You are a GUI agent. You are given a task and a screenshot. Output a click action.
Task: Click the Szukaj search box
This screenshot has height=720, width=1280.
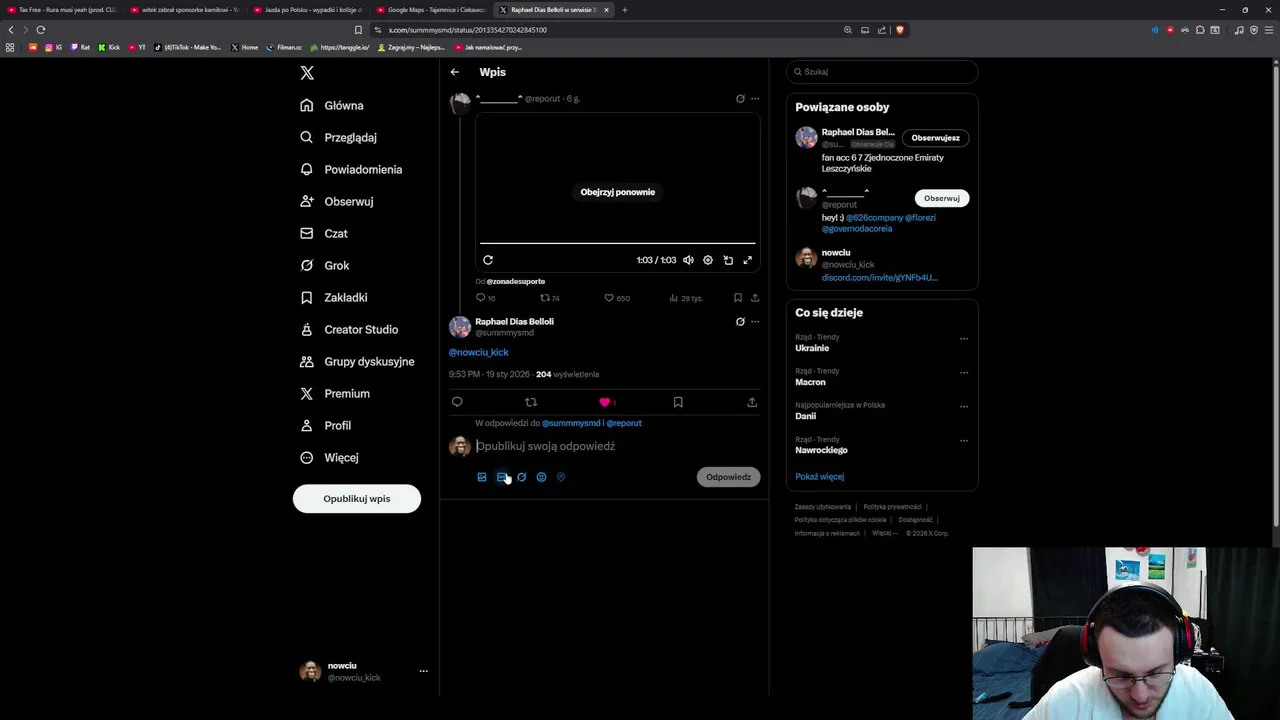point(881,72)
